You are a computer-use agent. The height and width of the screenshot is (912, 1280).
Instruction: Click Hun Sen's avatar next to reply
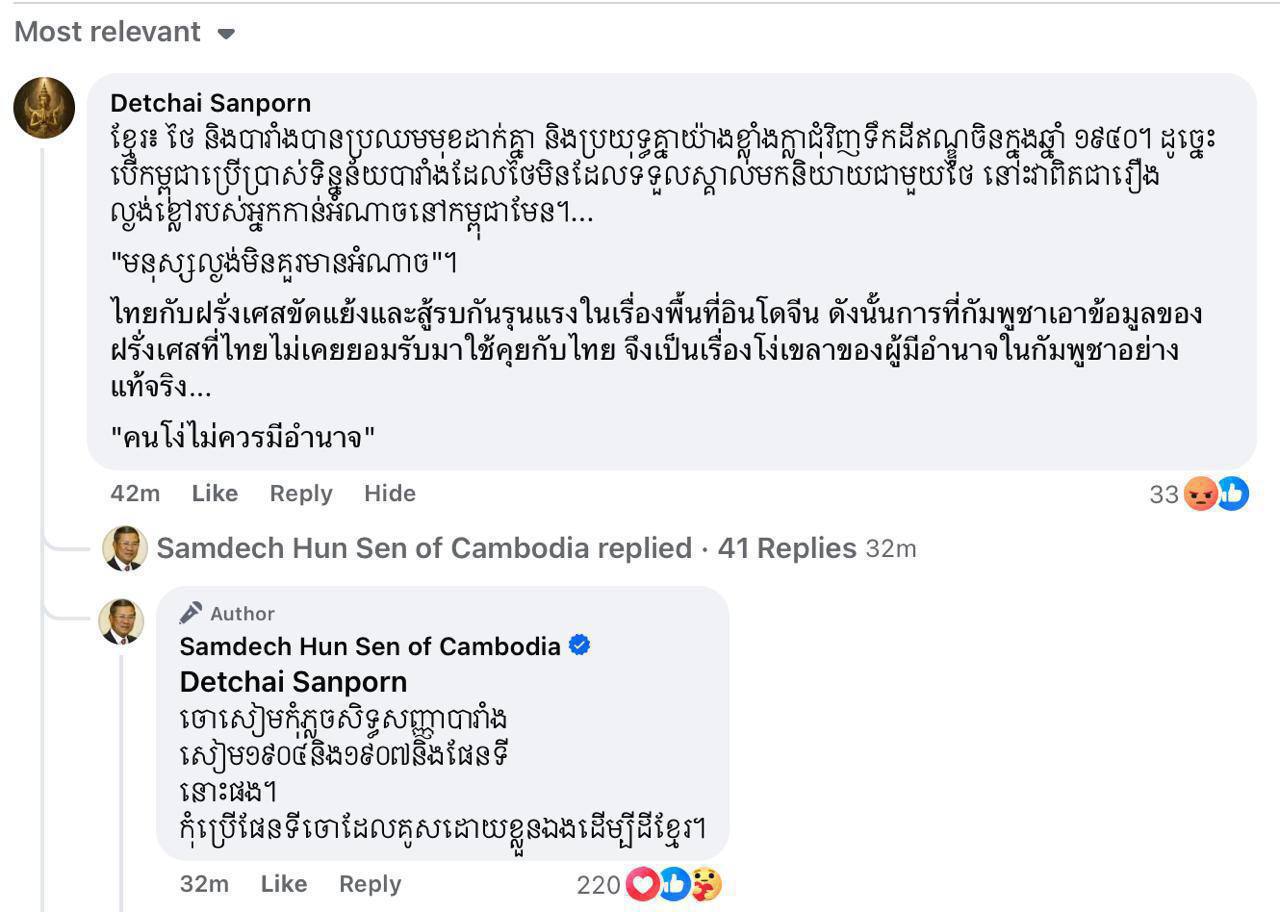click(x=121, y=622)
